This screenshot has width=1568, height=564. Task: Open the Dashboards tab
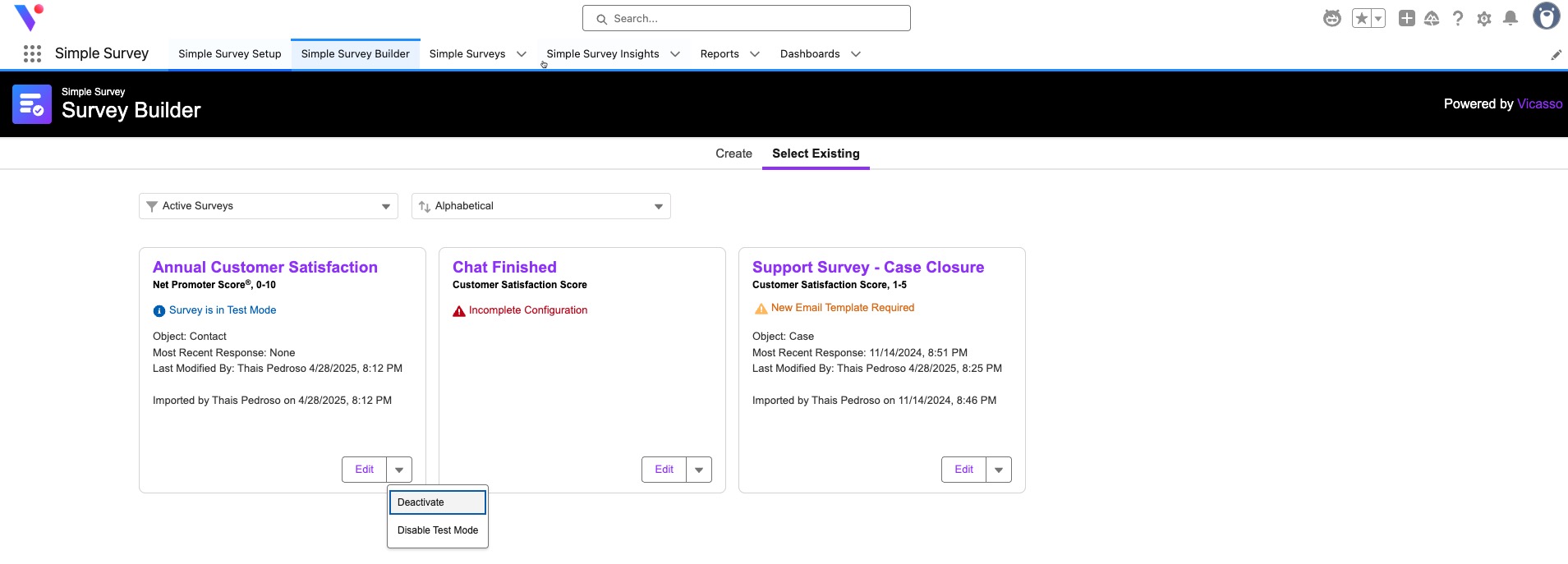tap(810, 54)
